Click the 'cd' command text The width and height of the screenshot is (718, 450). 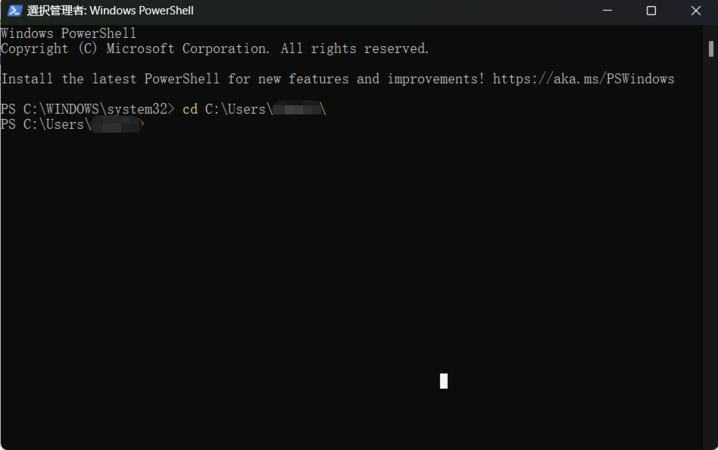[x=190, y=109]
